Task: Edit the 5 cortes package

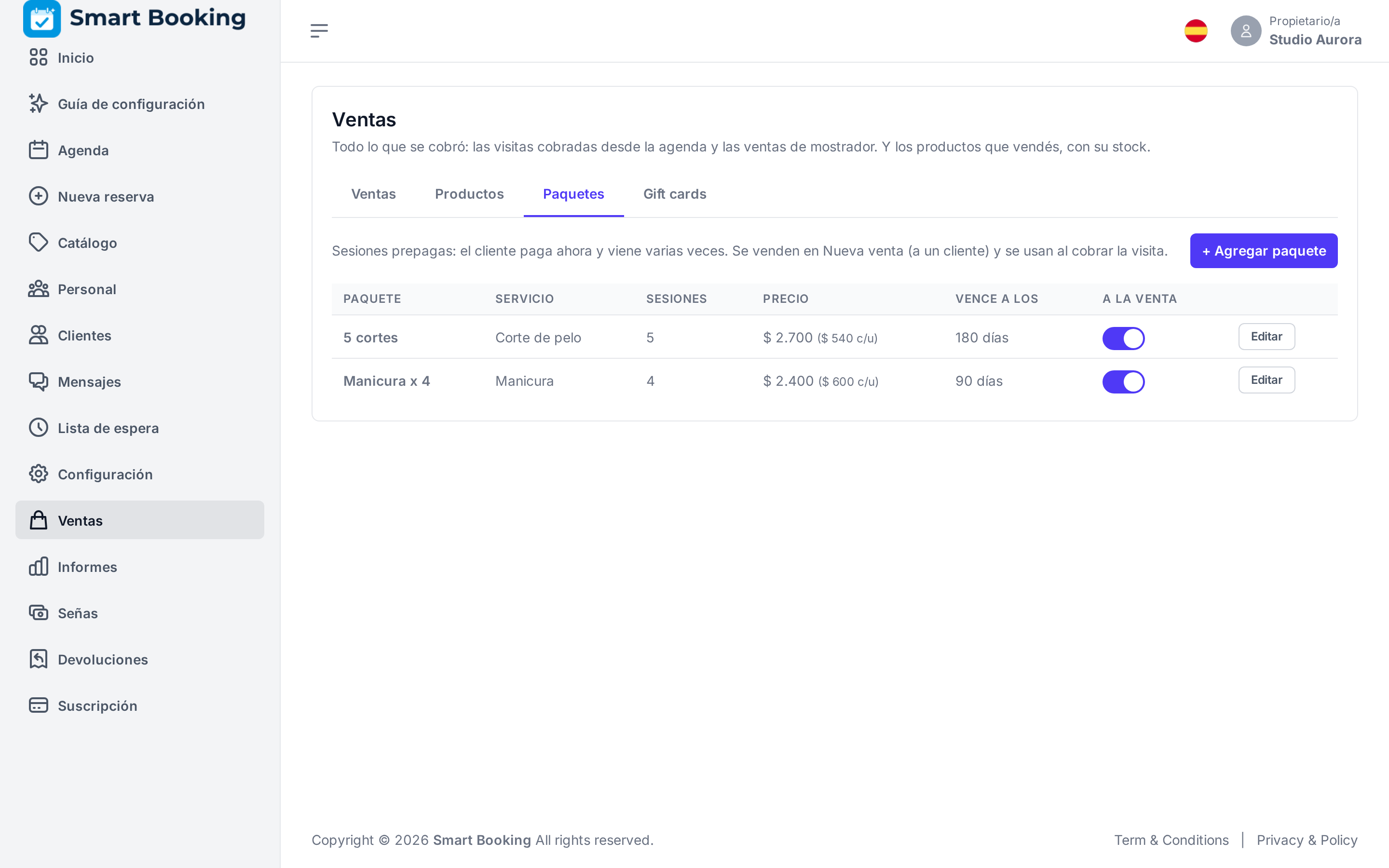Action: [x=1266, y=337]
